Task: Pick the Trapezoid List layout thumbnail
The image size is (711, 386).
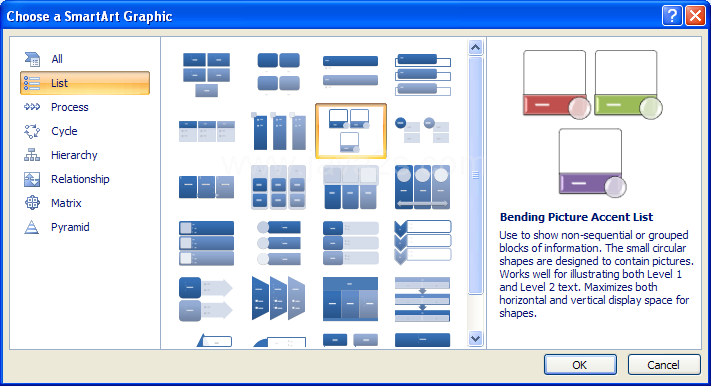Action: (x=278, y=298)
